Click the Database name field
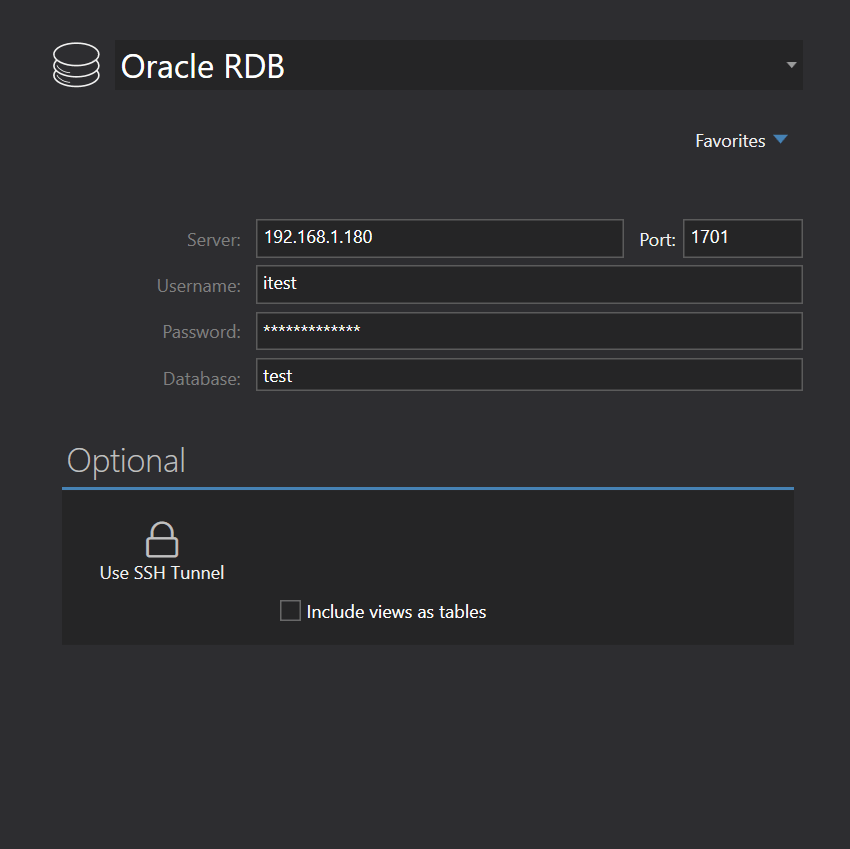Screen dimensions: 850x849 [529, 374]
